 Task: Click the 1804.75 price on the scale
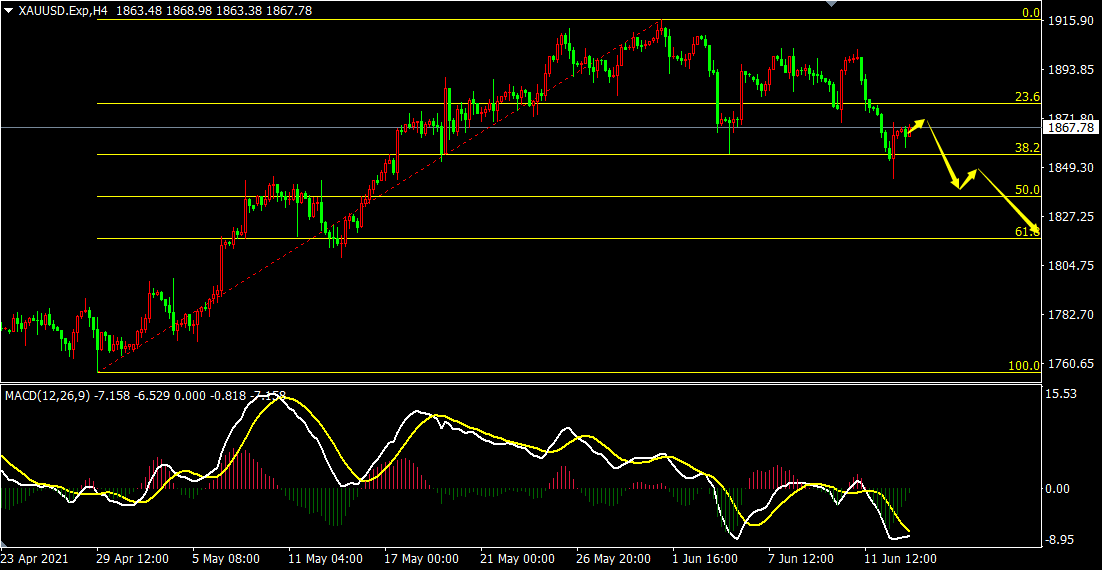(x=1069, y=266)
